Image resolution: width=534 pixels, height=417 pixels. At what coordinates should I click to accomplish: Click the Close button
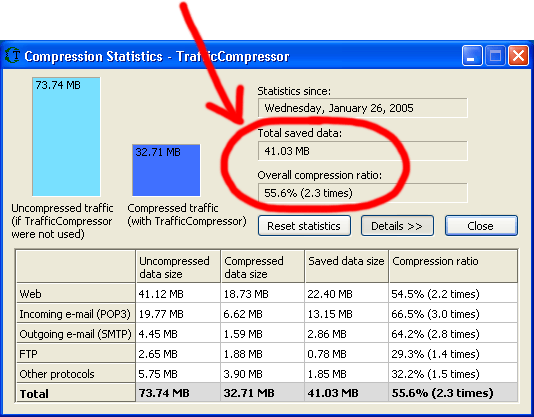click(x=481, y=226)
